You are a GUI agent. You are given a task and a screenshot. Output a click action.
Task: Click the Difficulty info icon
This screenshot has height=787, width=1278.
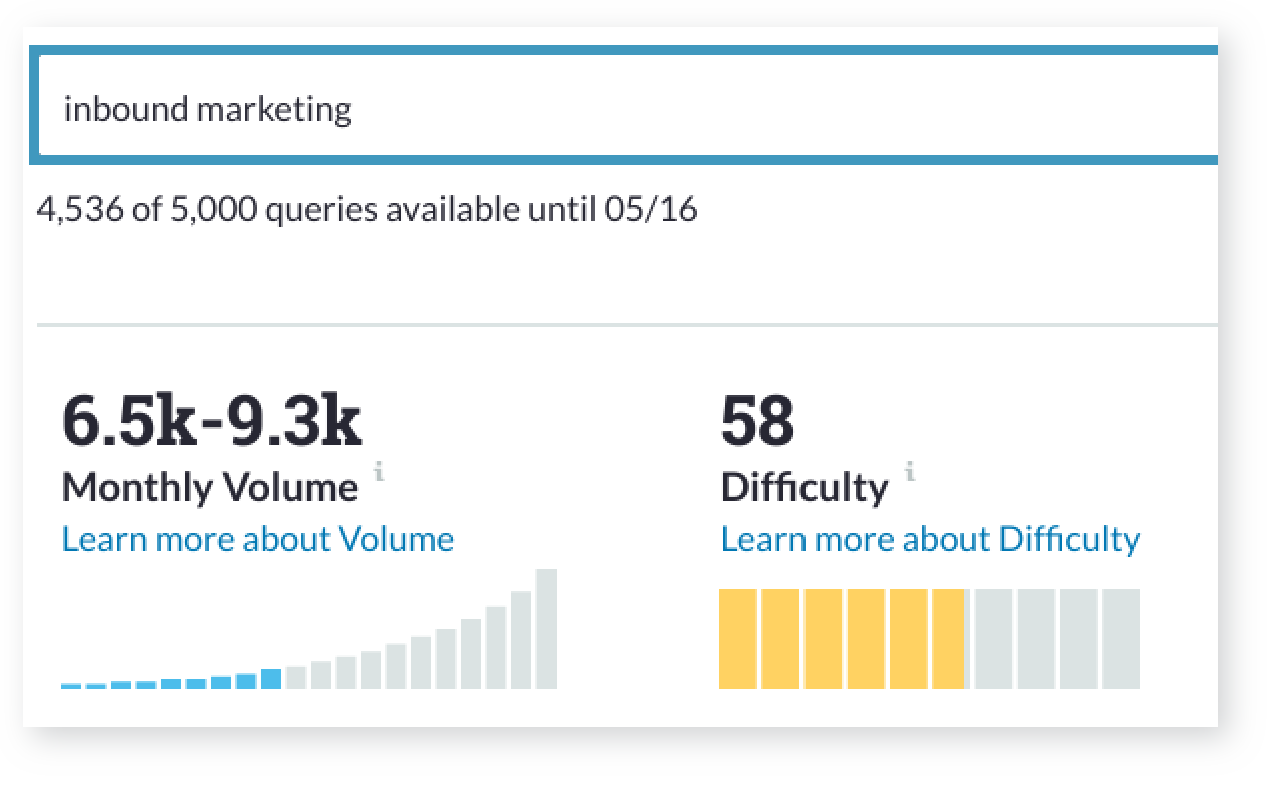coord(909,472)
